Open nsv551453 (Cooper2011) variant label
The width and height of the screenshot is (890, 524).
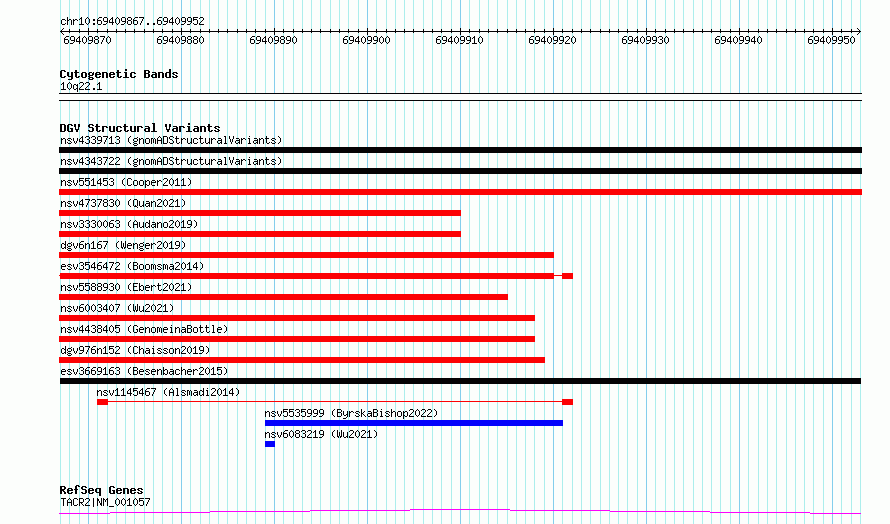[126, 182]
